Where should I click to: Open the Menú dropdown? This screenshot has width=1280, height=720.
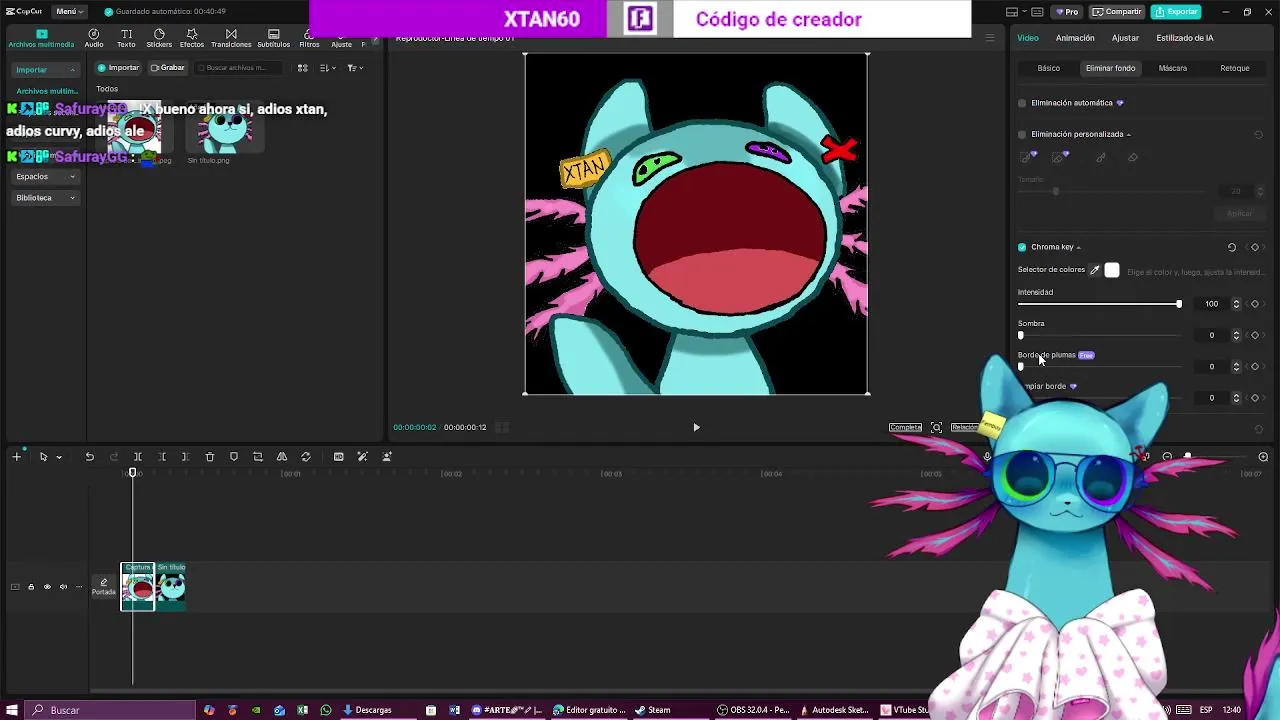point(69,12)
